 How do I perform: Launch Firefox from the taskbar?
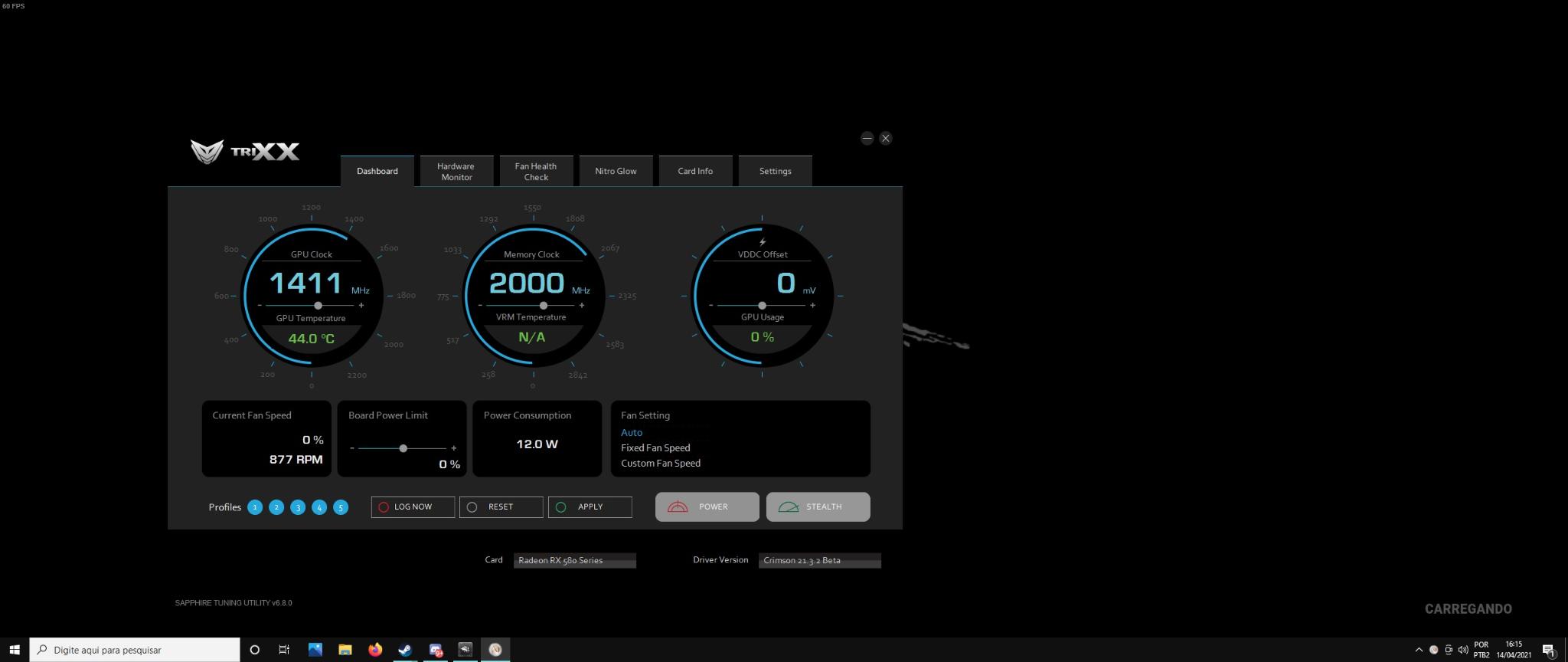pyautogui.click(x=375, y=650)
